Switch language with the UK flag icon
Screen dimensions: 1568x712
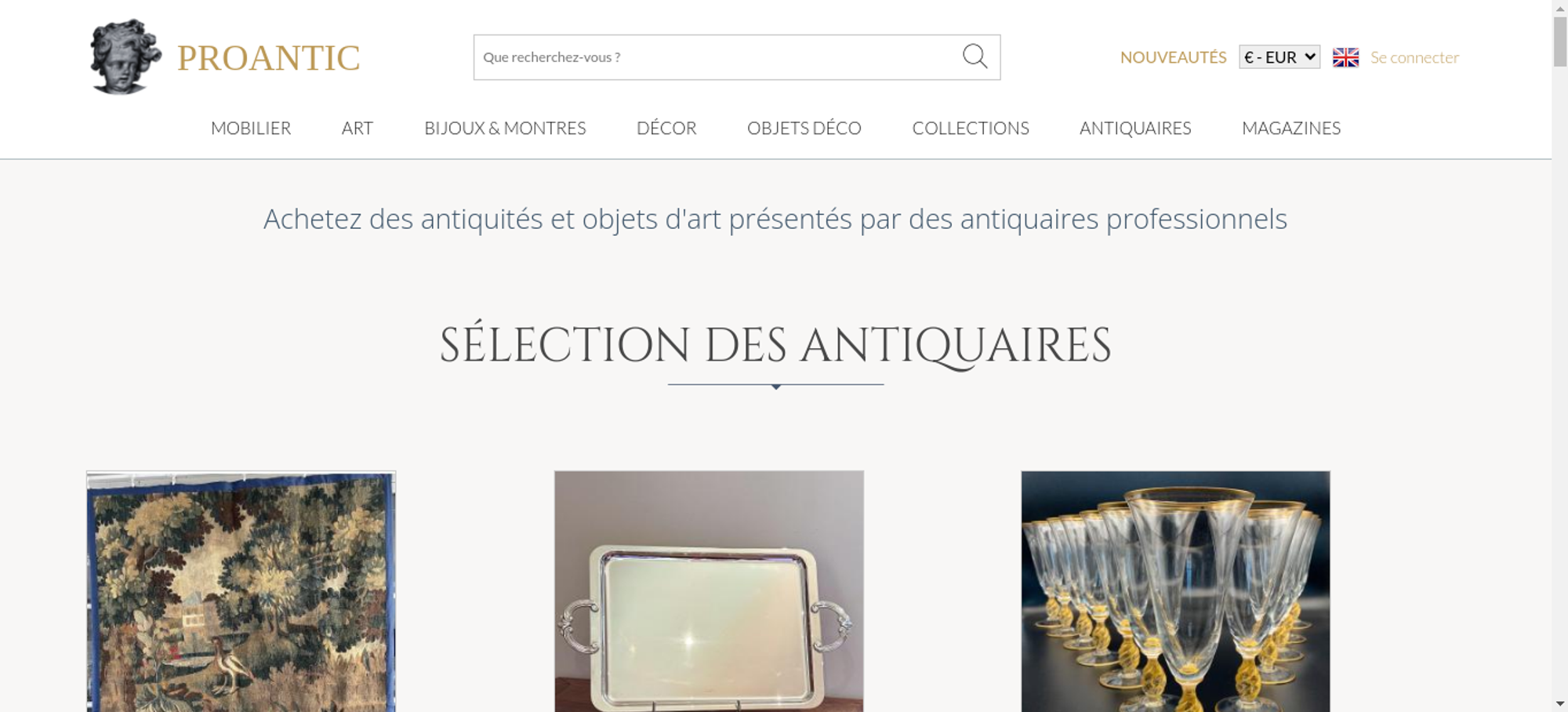click(1345, 57)
